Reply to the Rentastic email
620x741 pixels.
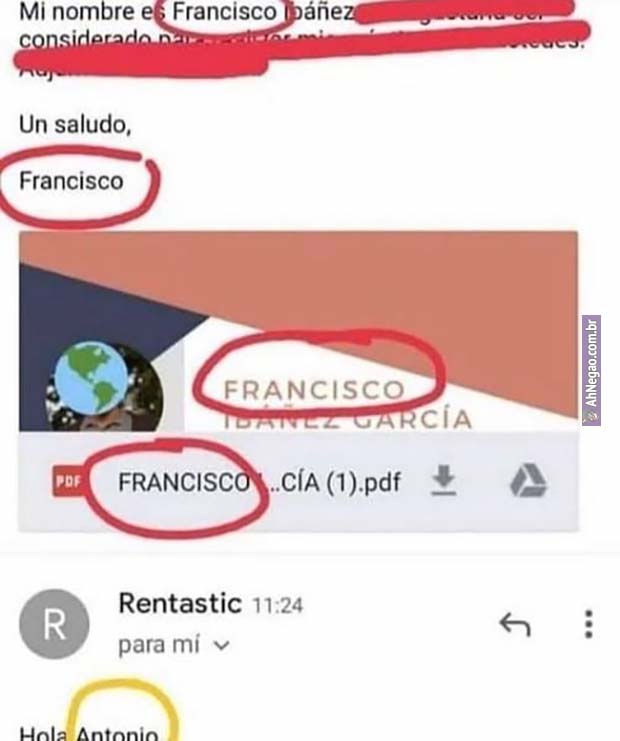515,624
